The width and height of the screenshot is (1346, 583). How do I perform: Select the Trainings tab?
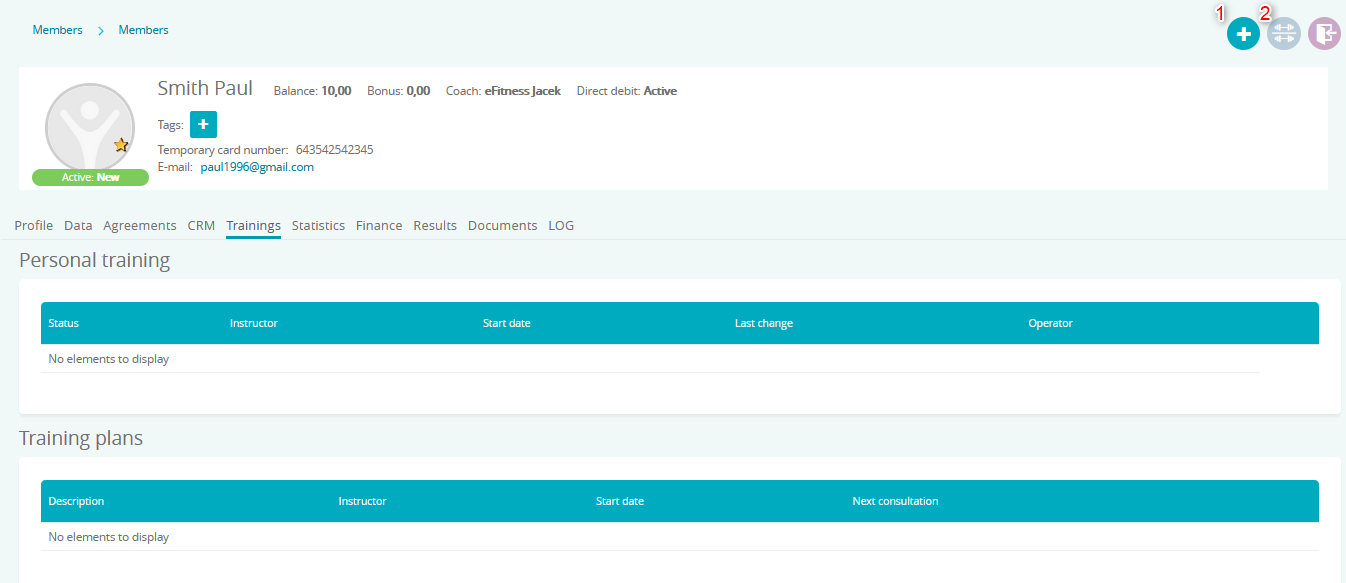click(x=253, y=226)
